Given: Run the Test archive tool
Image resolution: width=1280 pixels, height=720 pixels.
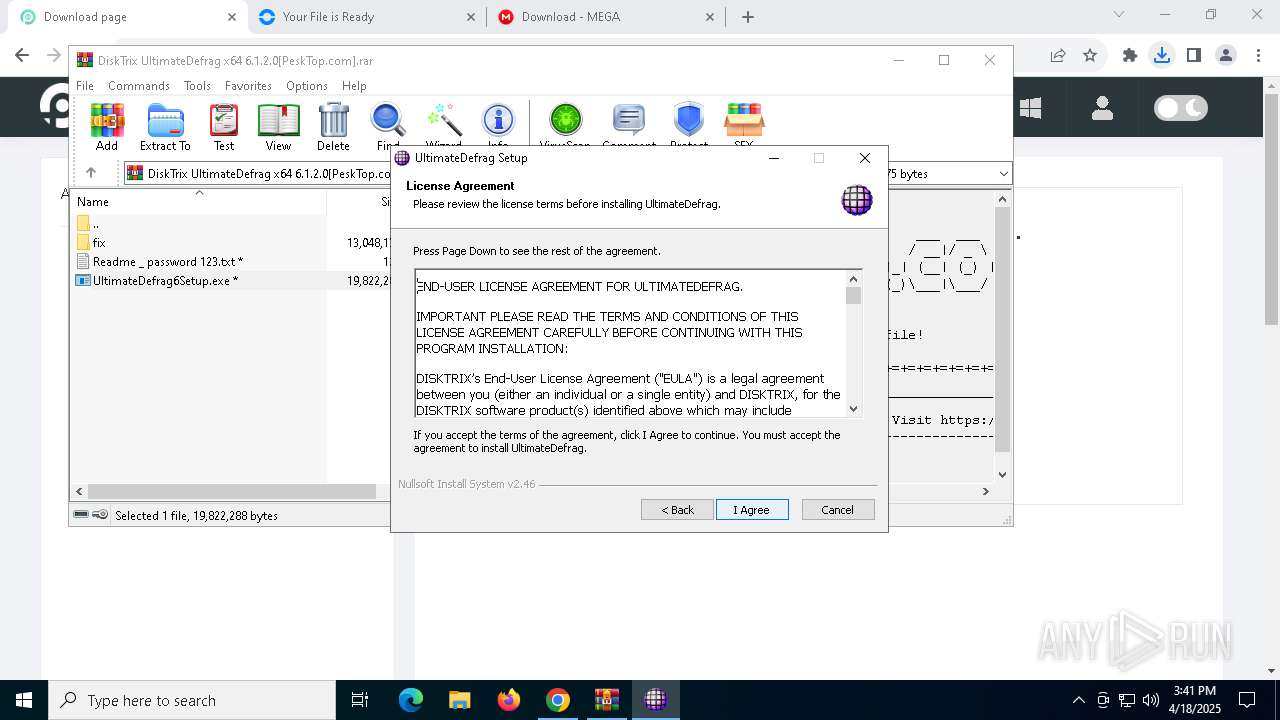Looking at the screenshot, I should 224,127.
